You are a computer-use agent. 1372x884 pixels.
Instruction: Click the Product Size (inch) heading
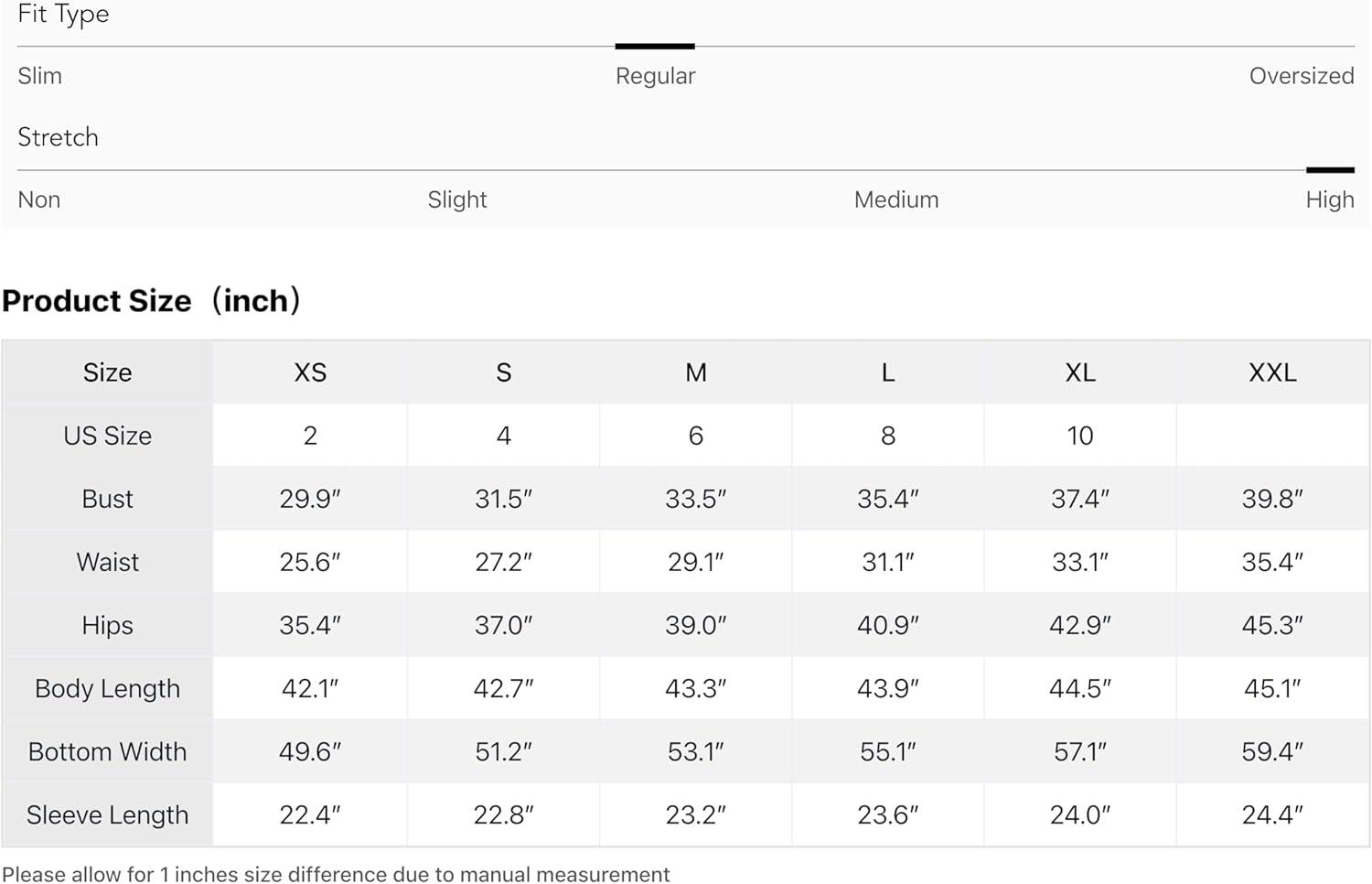(152, 300)
